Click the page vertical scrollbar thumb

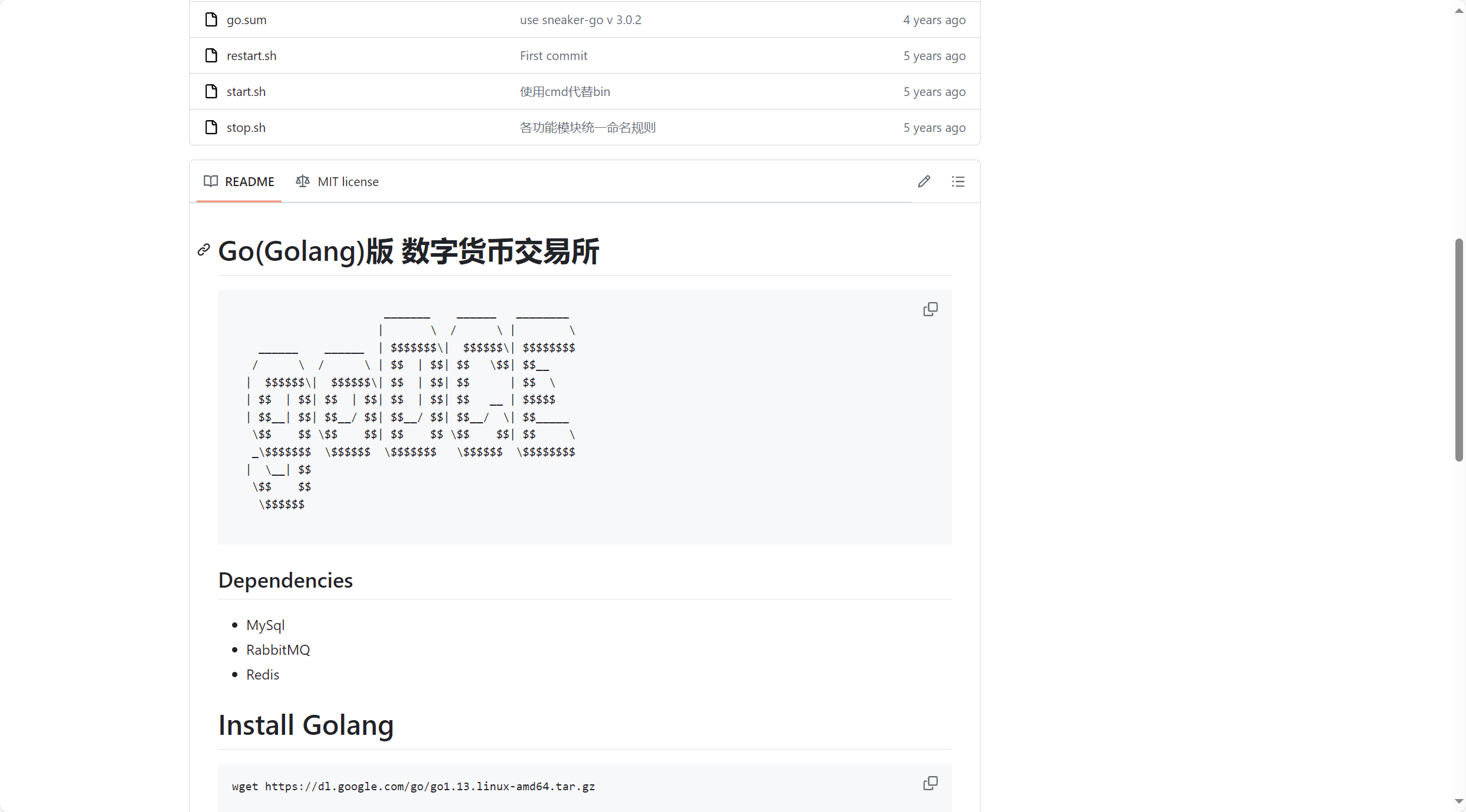pyautogui.click(x=1459, y=350)
